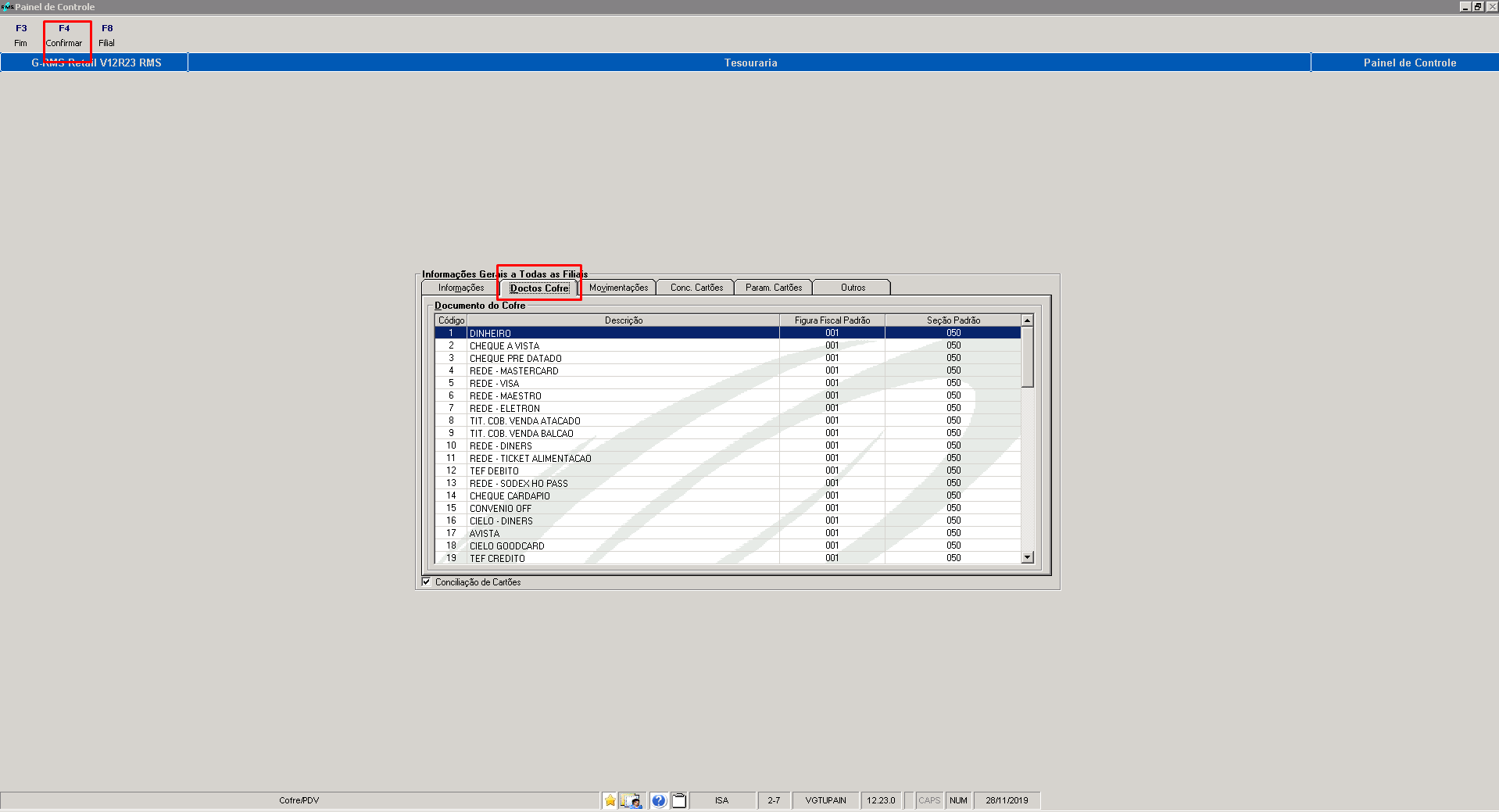Open the help question mark icon
Viewport: 1499px width, 812px height.
(659, 800)
